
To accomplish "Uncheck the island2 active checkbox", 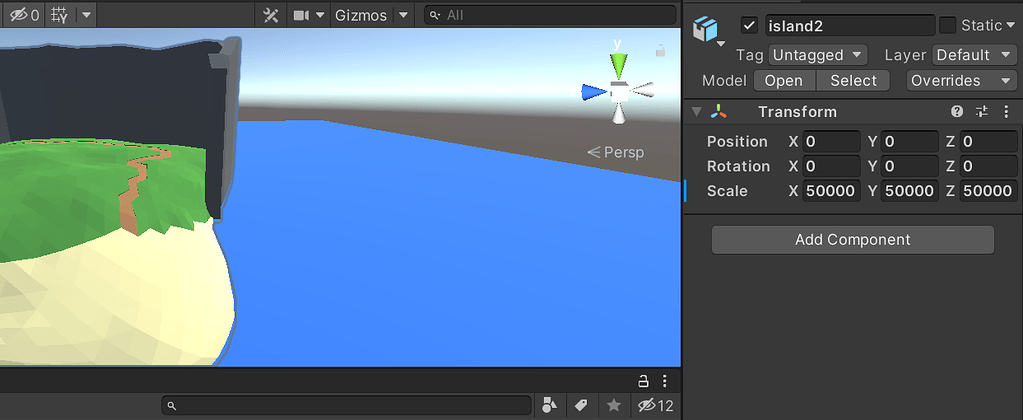I will pyautogui.click(x=749, y=25).
